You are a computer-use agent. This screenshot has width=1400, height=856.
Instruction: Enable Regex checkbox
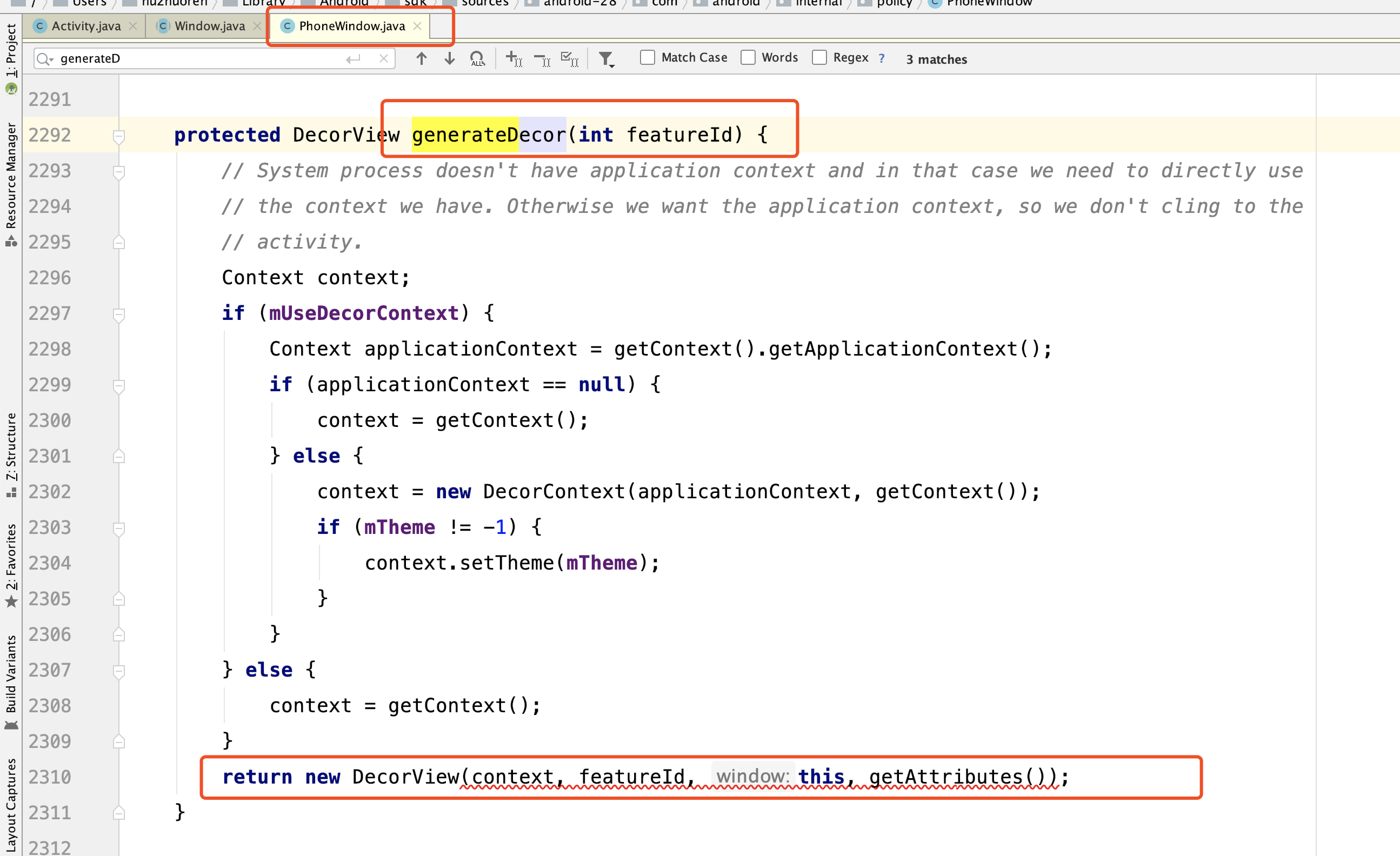pos(819,57)
